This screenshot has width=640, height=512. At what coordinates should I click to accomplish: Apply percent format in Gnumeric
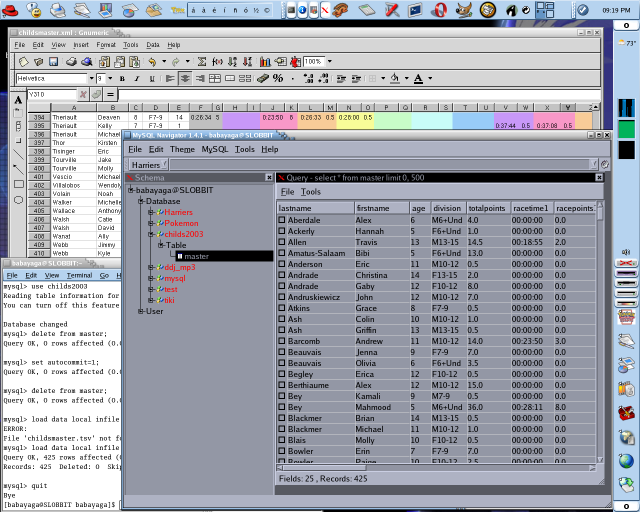(x=278, y=78)
